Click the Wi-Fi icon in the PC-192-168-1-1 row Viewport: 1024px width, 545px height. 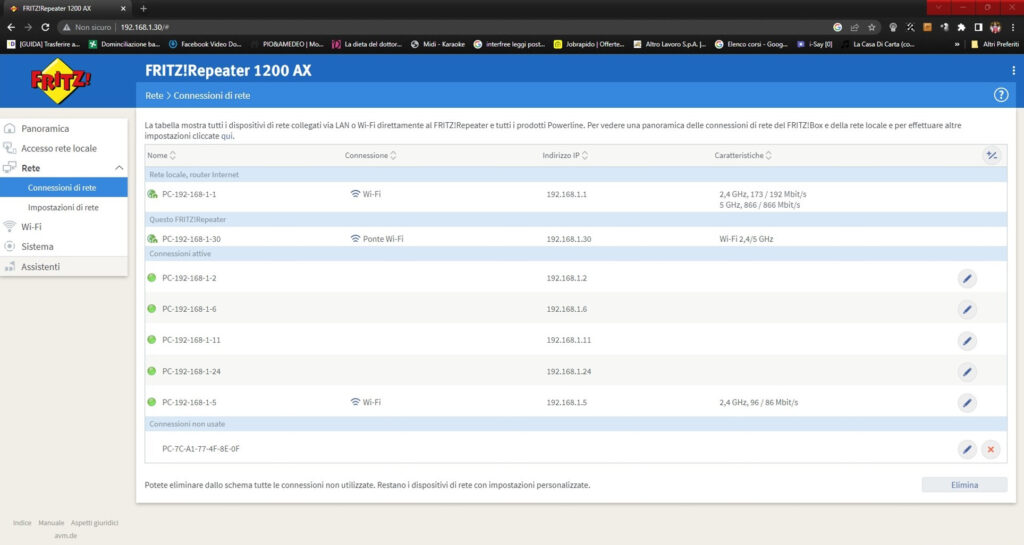coord(355,194)
